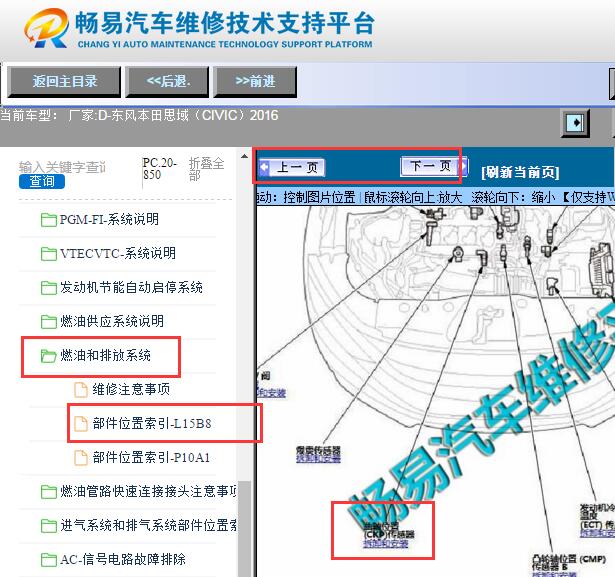The image size is (615, 577).
Task: Expand 进气系统和排气系统部件位置索引 tree item
Action: coord(148,526)
